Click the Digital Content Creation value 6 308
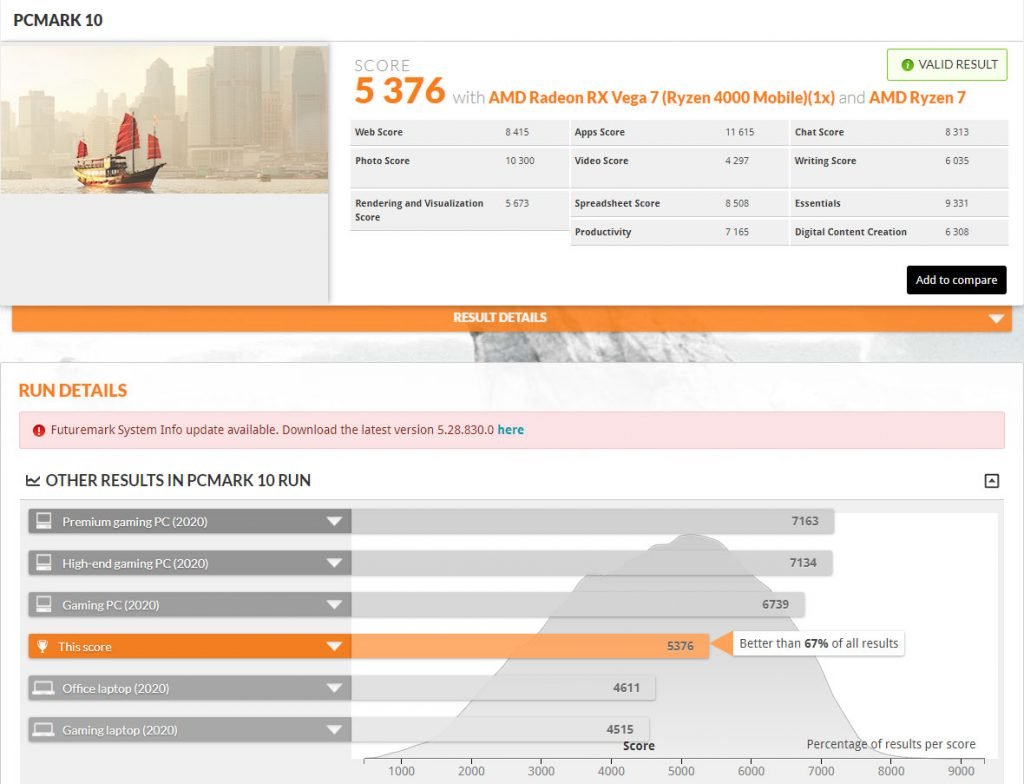 click(957, 232)
